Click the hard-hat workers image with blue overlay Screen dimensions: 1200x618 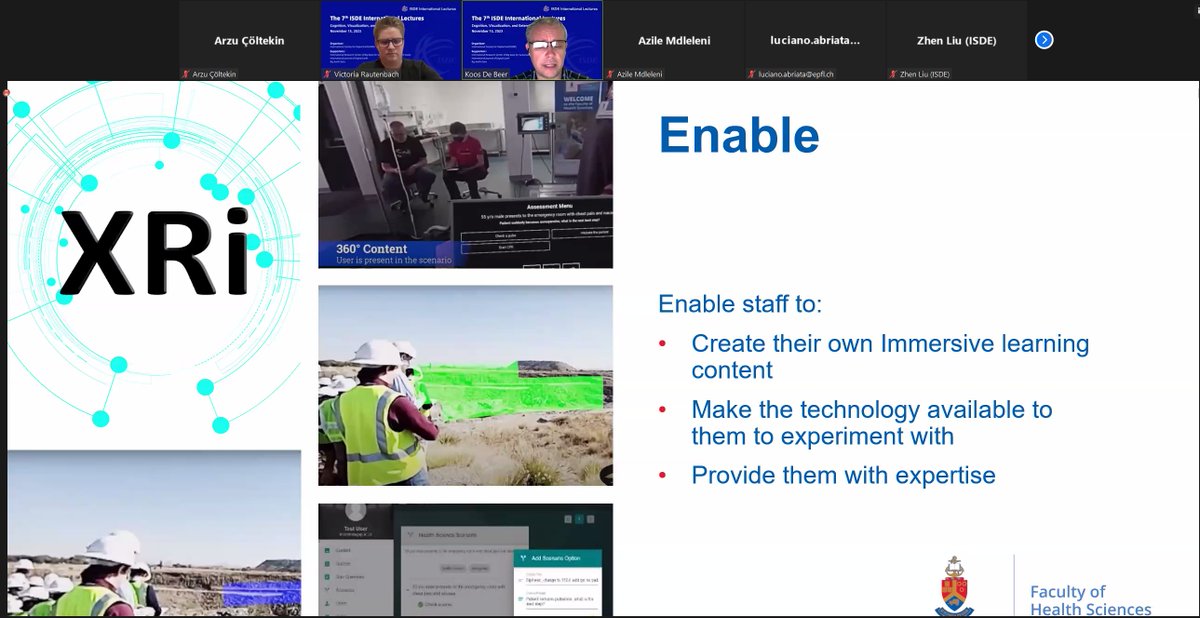coord(155,533)
